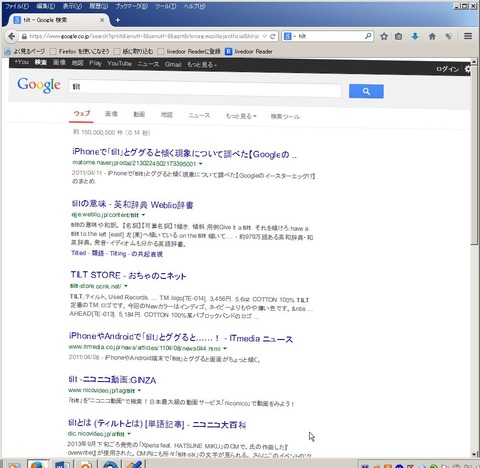This screenshot has width=480, height=468.
Task: Select 動画 results tab
Action: (x=139, y=114)
